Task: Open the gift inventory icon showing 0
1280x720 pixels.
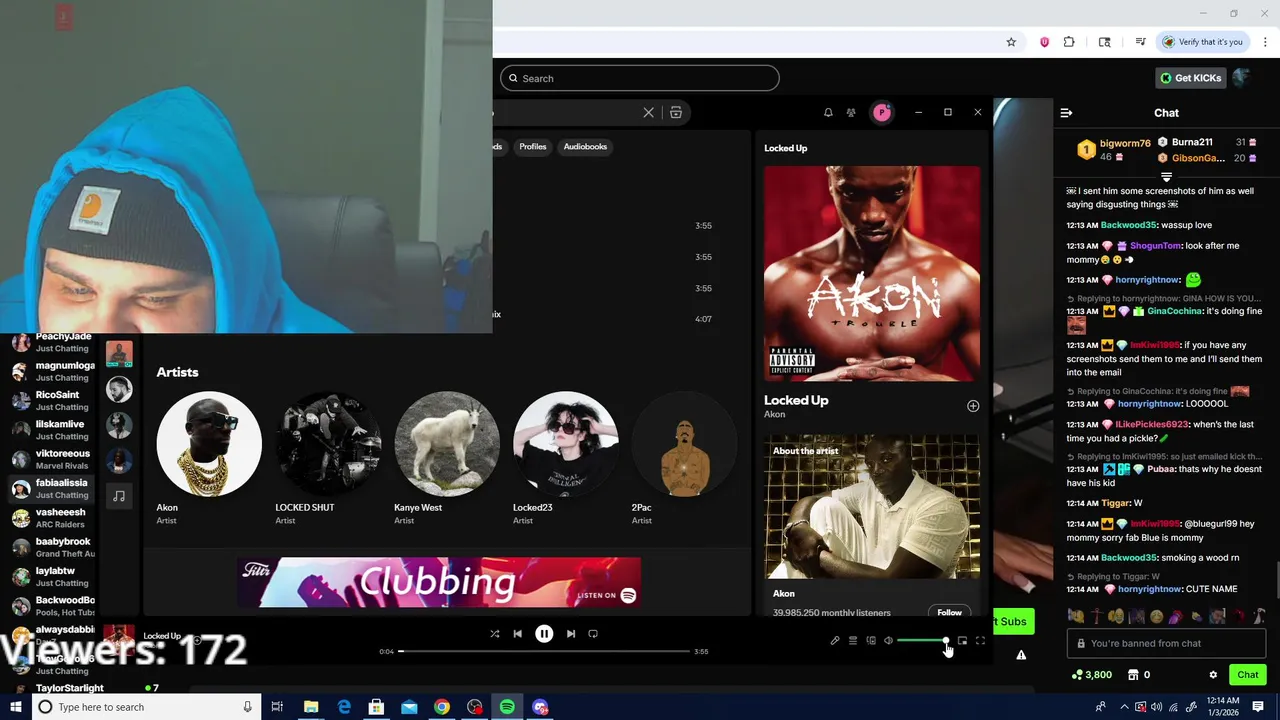Action: click(1138, 675)
